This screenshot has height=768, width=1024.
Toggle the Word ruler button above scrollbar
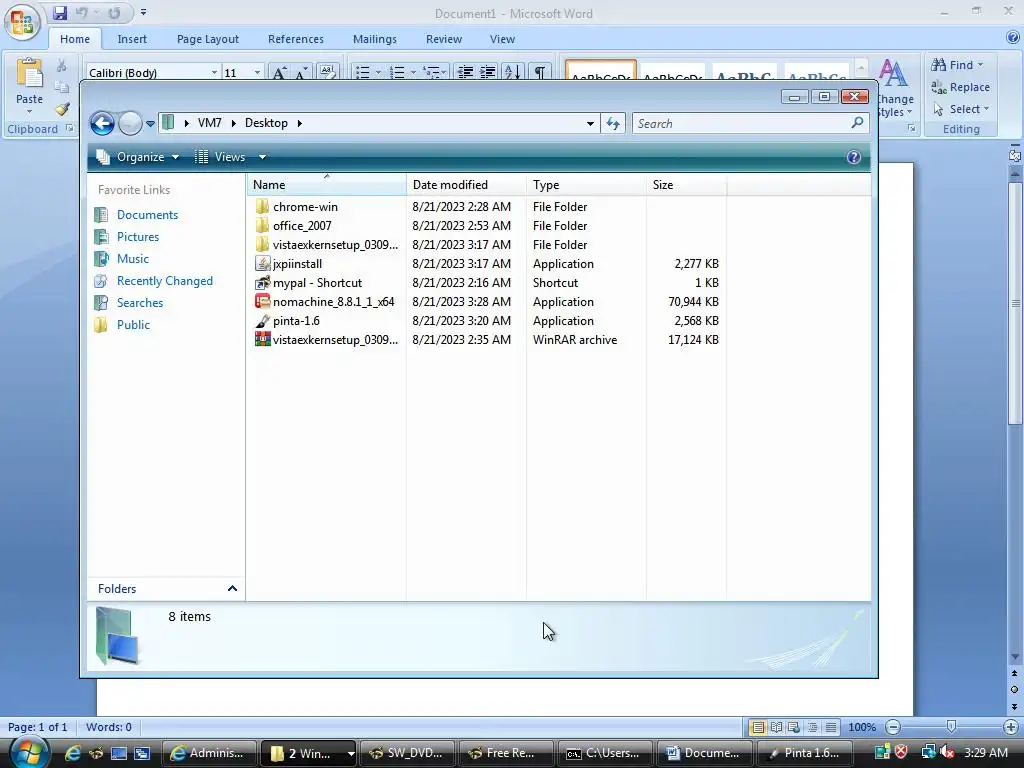(1014, 155)
